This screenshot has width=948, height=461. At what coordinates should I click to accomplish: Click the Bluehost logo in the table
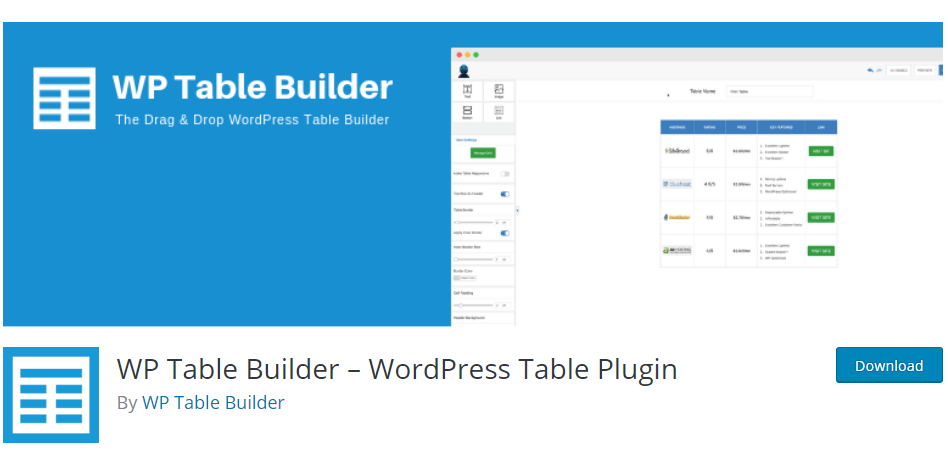(x=677, y=184)
